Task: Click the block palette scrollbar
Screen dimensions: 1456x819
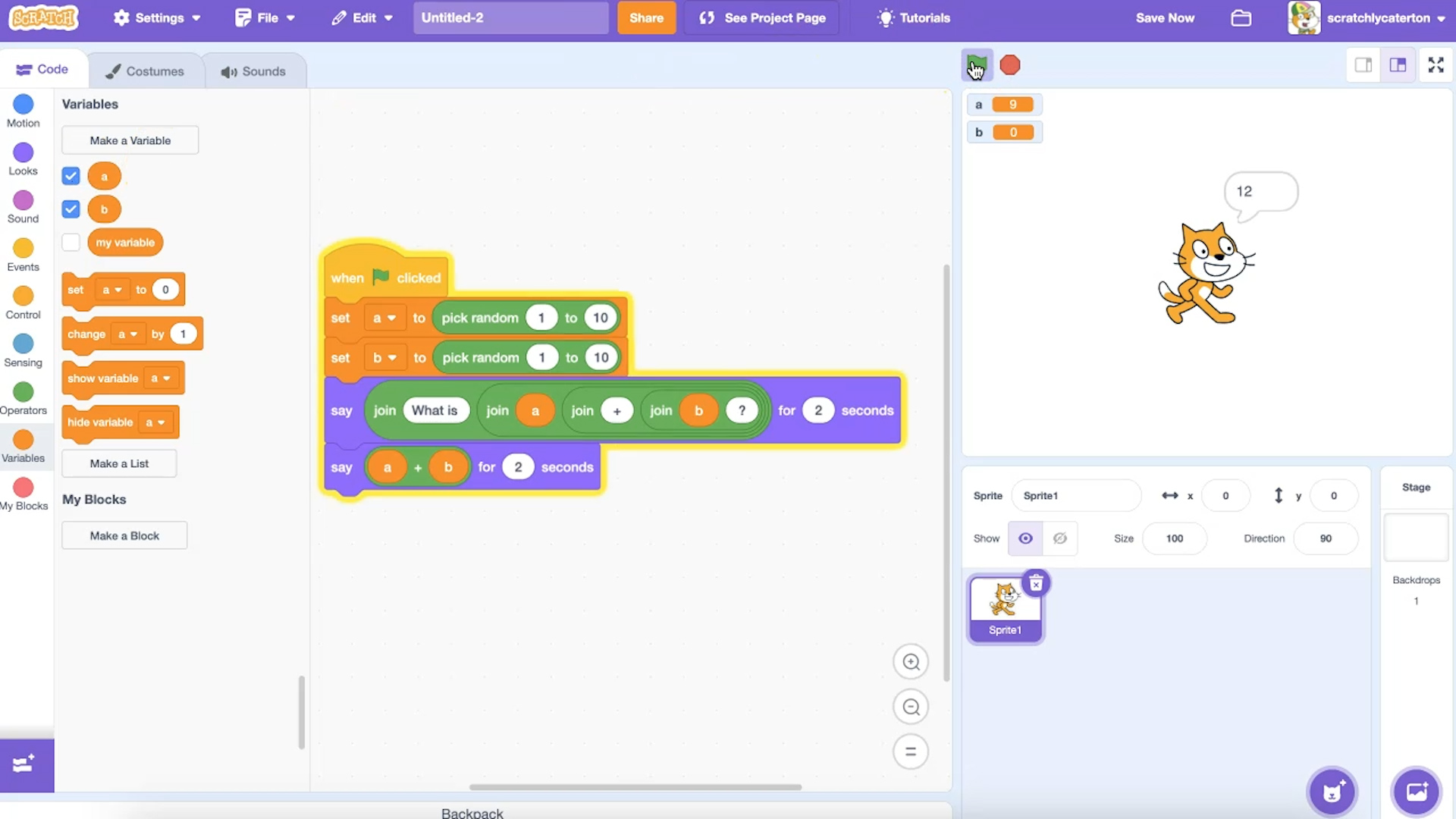Action: point(302,713)
